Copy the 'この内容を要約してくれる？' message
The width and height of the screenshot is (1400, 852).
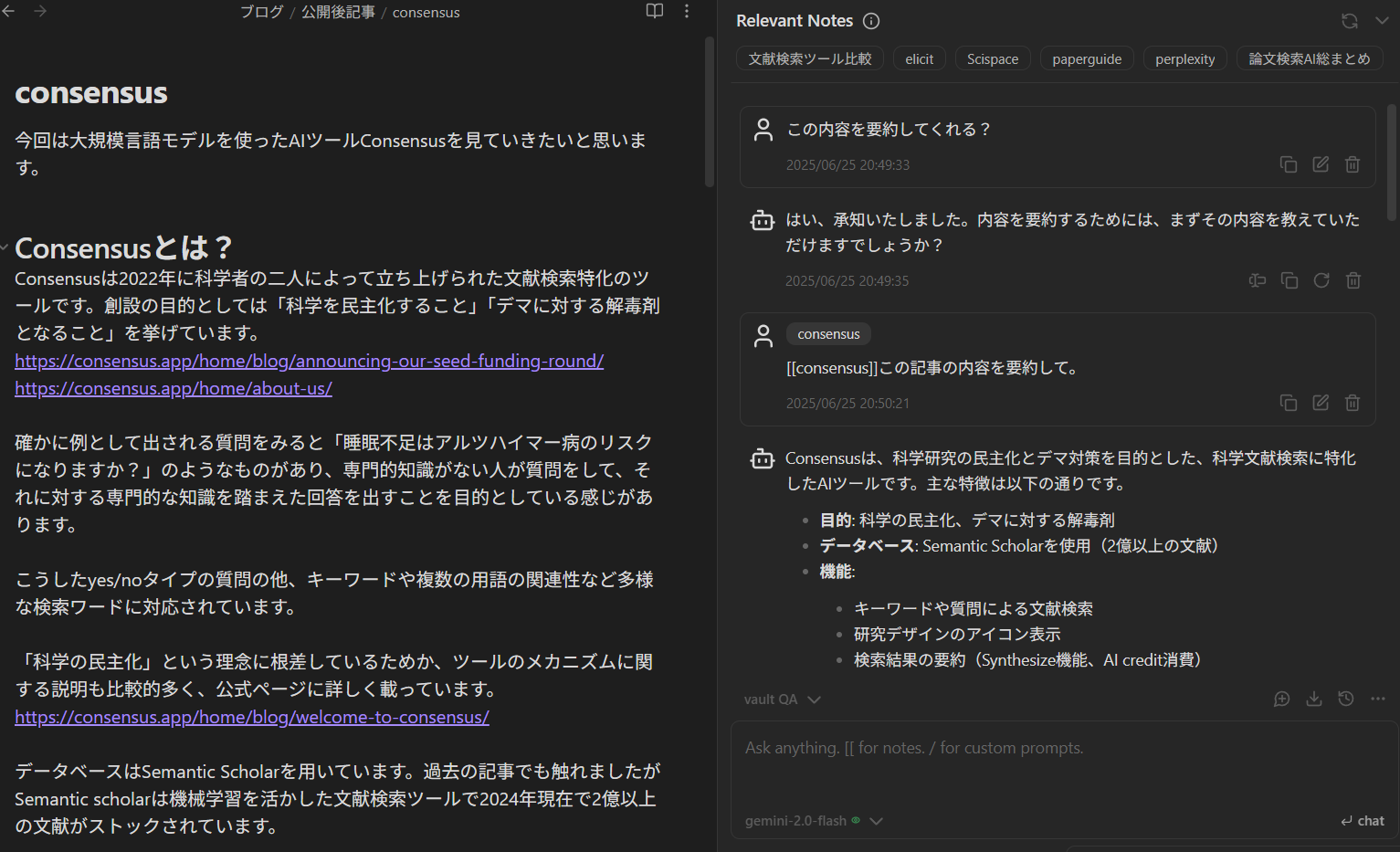(x=1289, y=164)
